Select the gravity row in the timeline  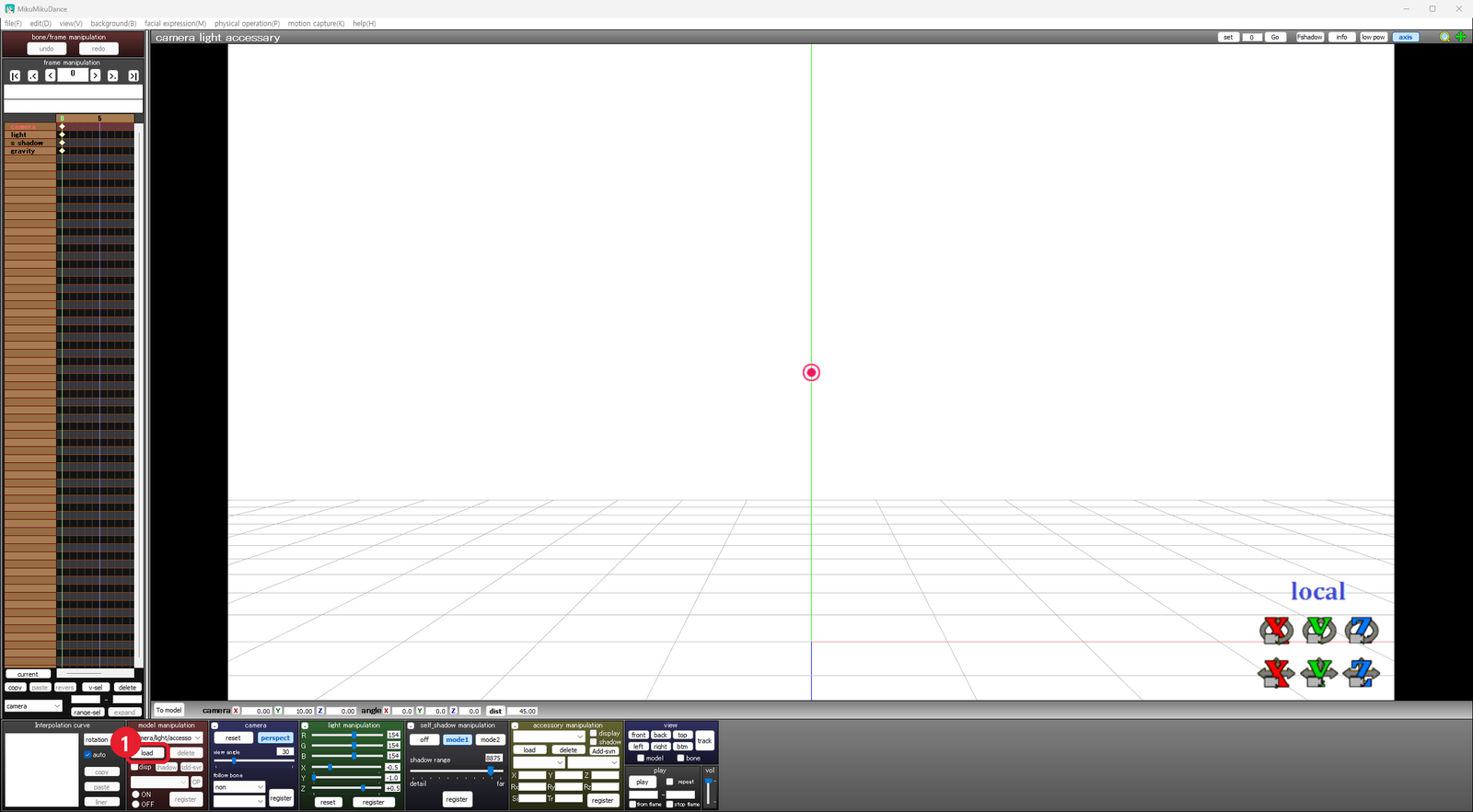29,151
